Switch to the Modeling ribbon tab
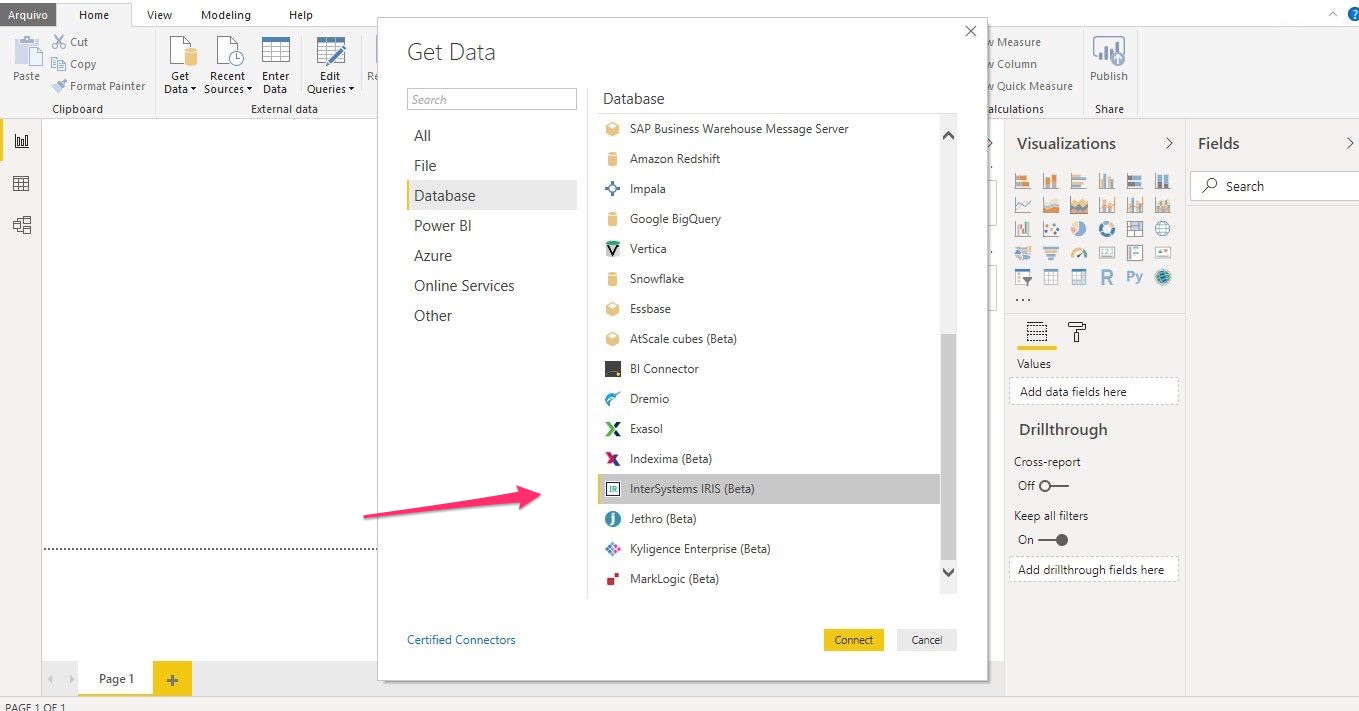The width and height of the screenshot is (1359, 711). [226, 15]
